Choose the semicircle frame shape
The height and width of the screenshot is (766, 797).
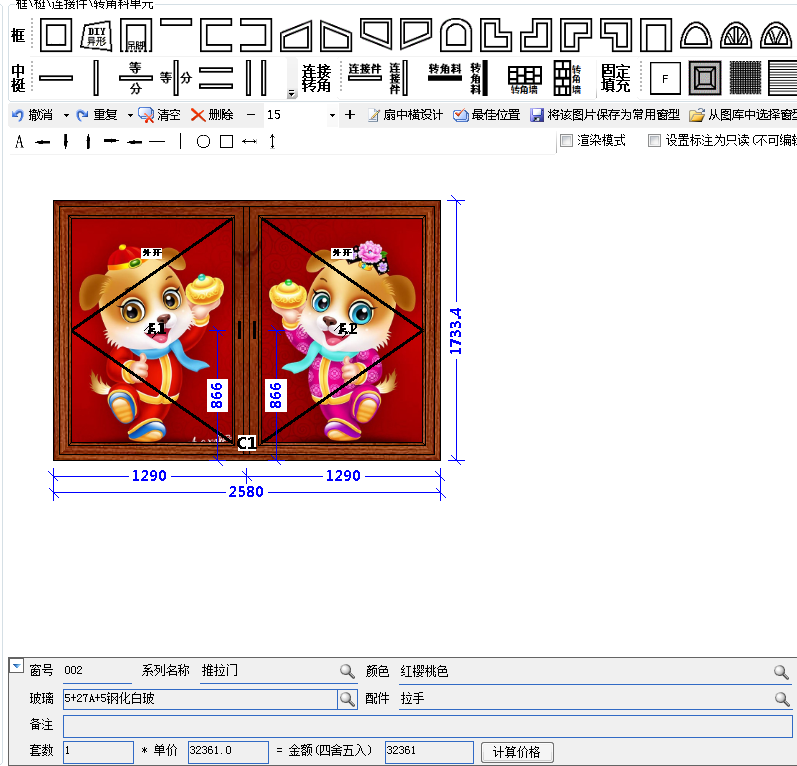pos(696,36)
